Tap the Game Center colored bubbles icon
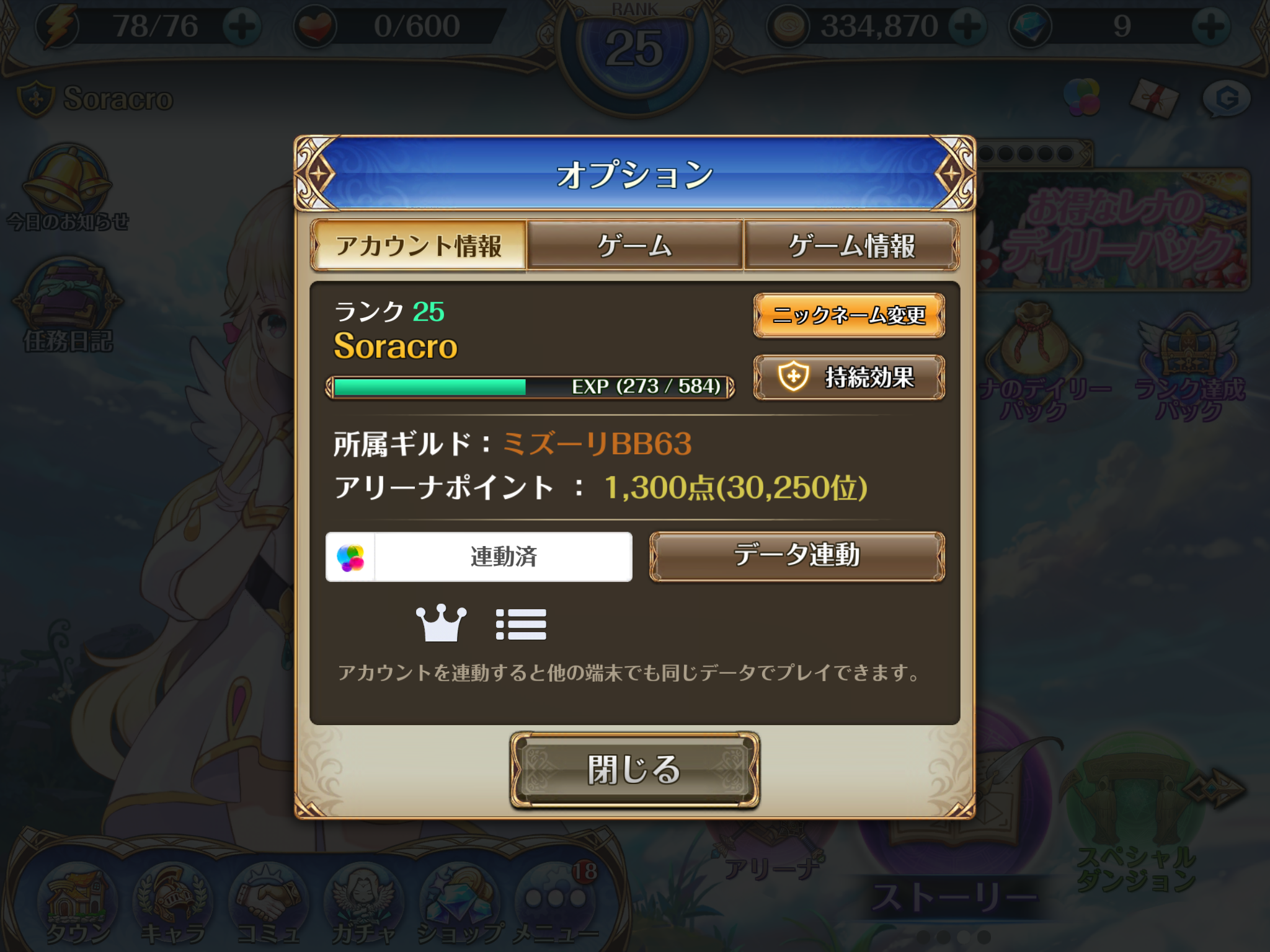Image resolution: width=1270 pixels, height=952 pixels. 1081,97
